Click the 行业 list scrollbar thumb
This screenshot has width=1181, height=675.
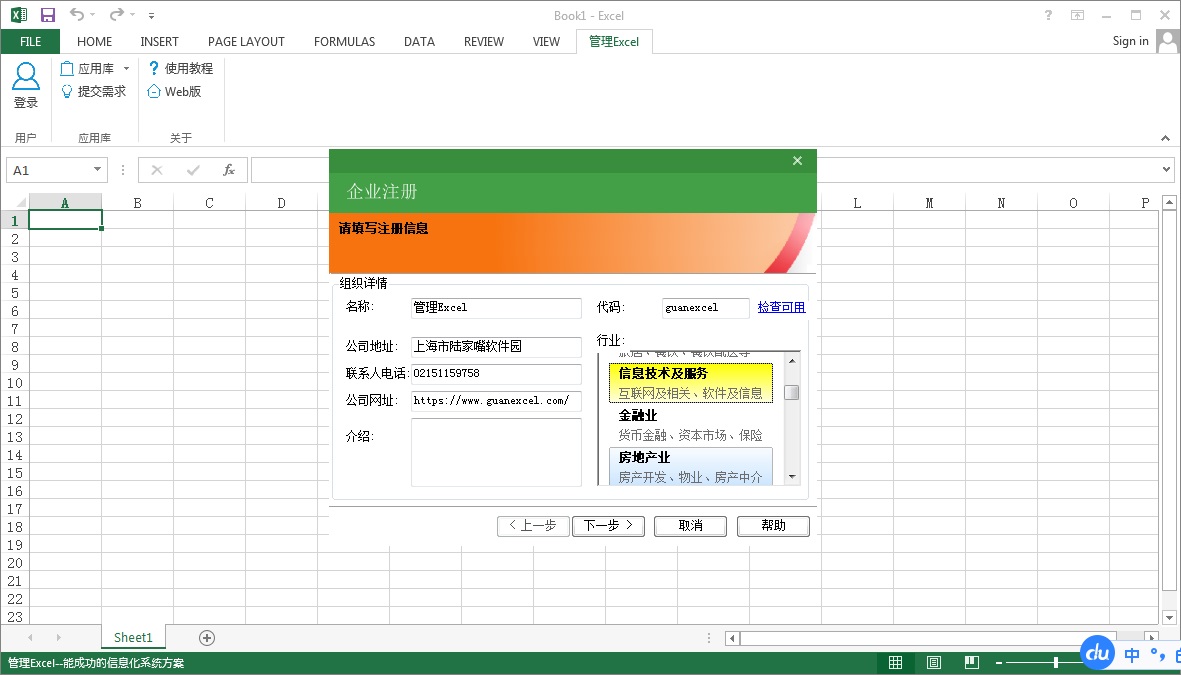click(x=791, y=392)
